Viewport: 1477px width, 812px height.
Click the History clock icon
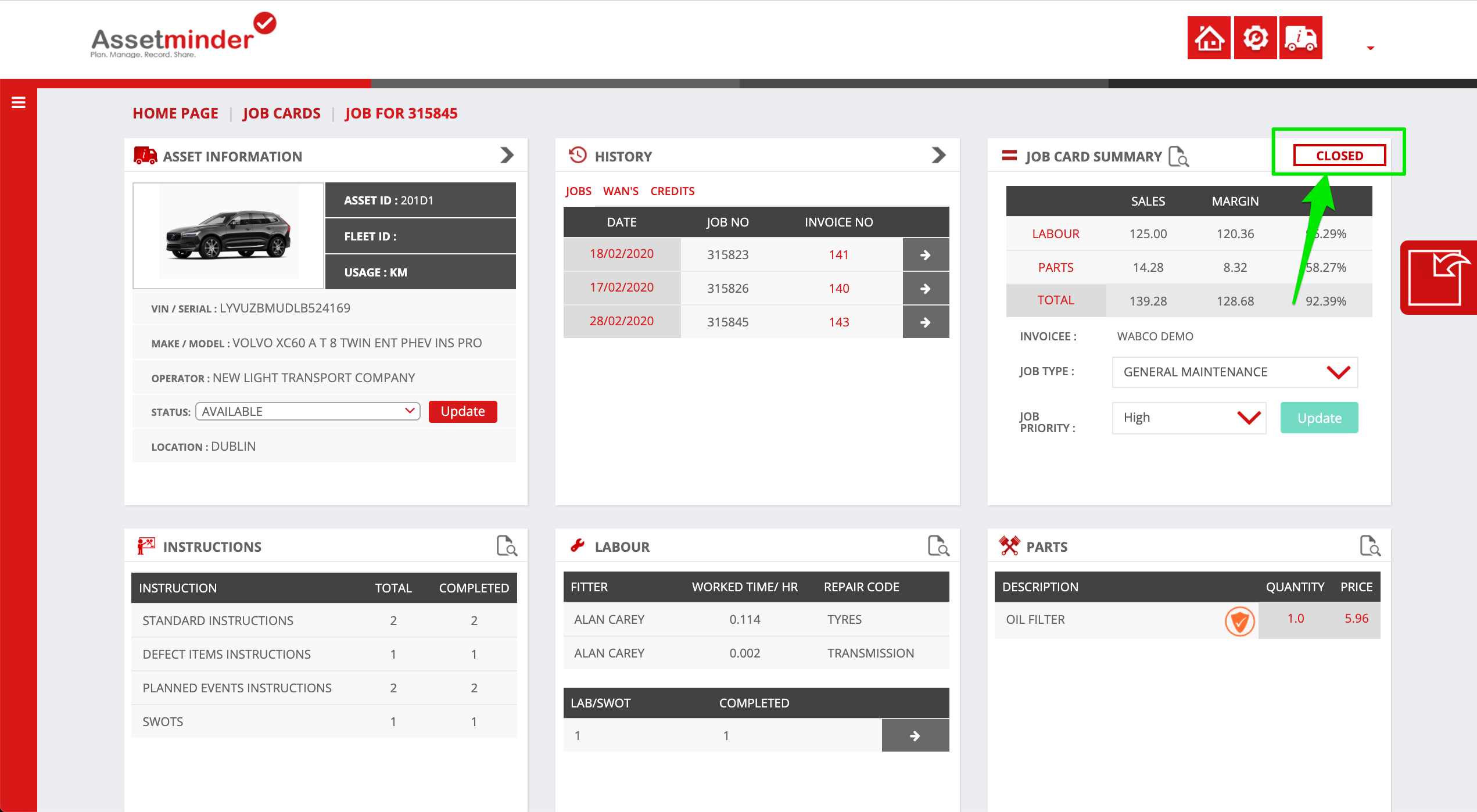click(578, 155)
